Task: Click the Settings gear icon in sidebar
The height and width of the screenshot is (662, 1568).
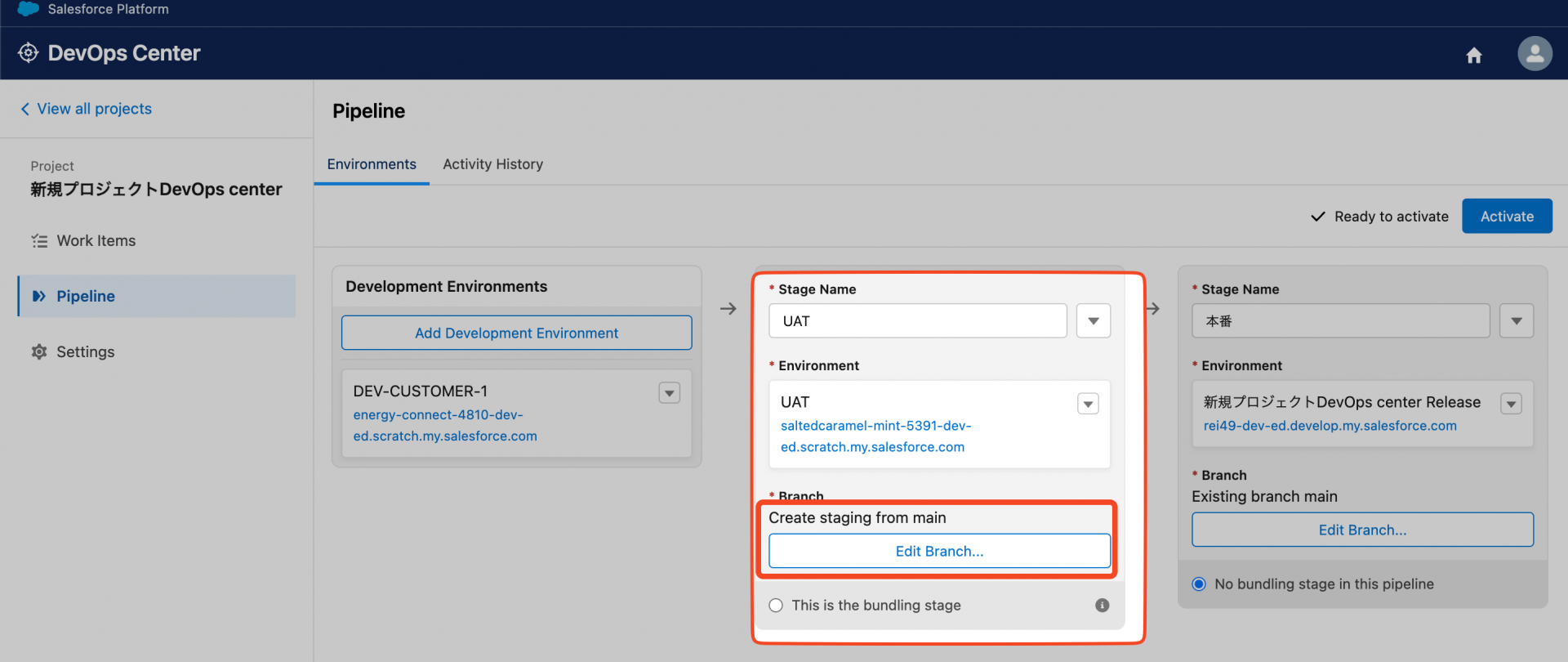Action: (39, 352)
